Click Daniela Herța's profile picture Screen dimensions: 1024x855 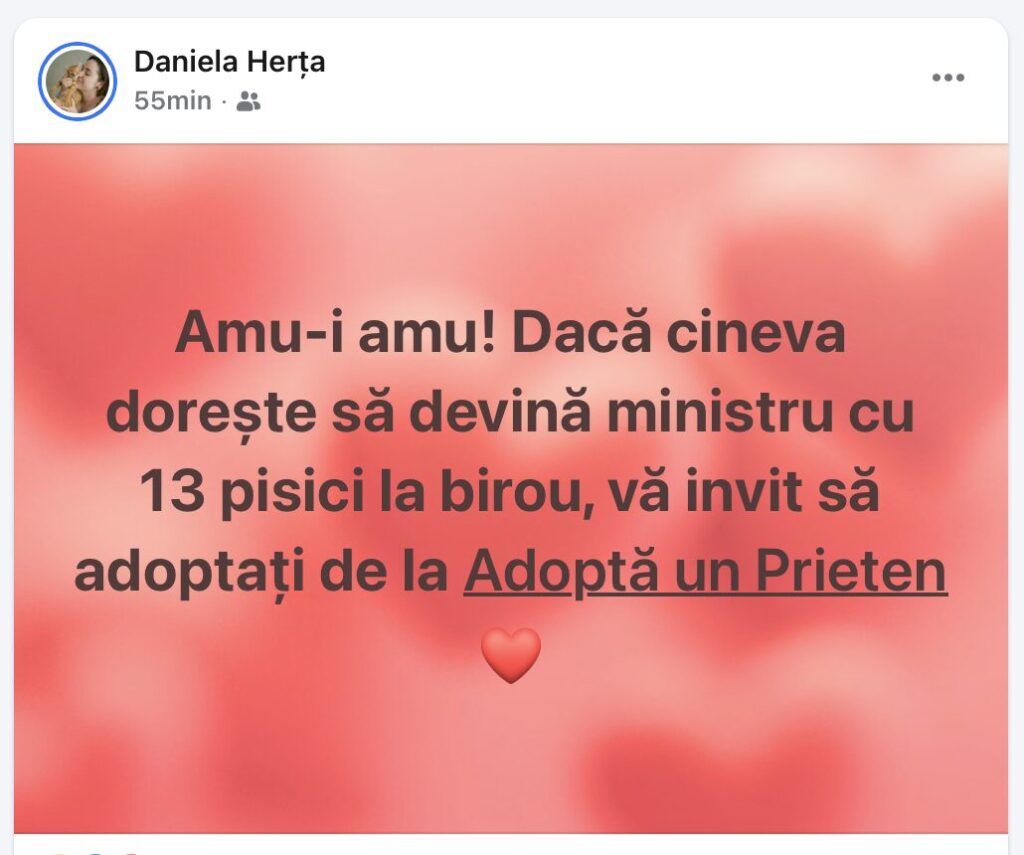tap(77, 82)
